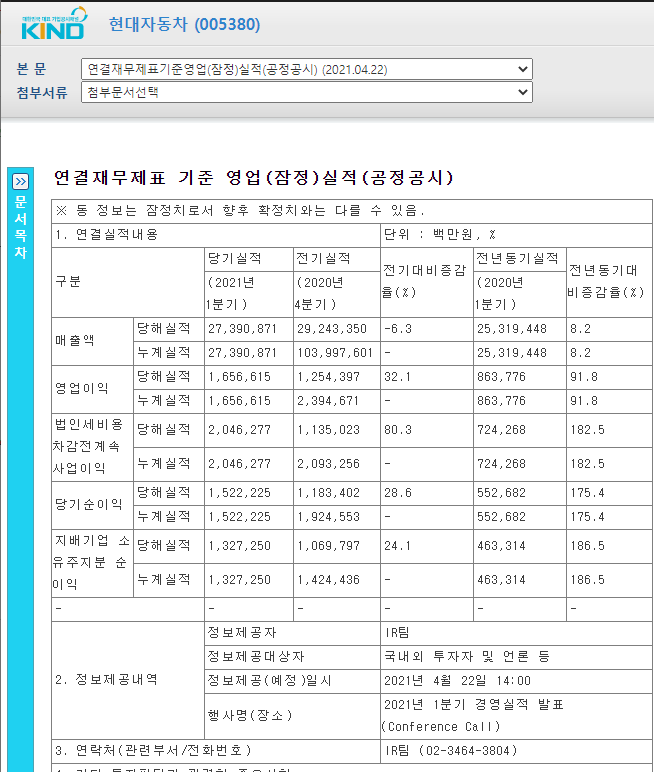Click the 당기순이익 row label

click(x=92, y=505)
